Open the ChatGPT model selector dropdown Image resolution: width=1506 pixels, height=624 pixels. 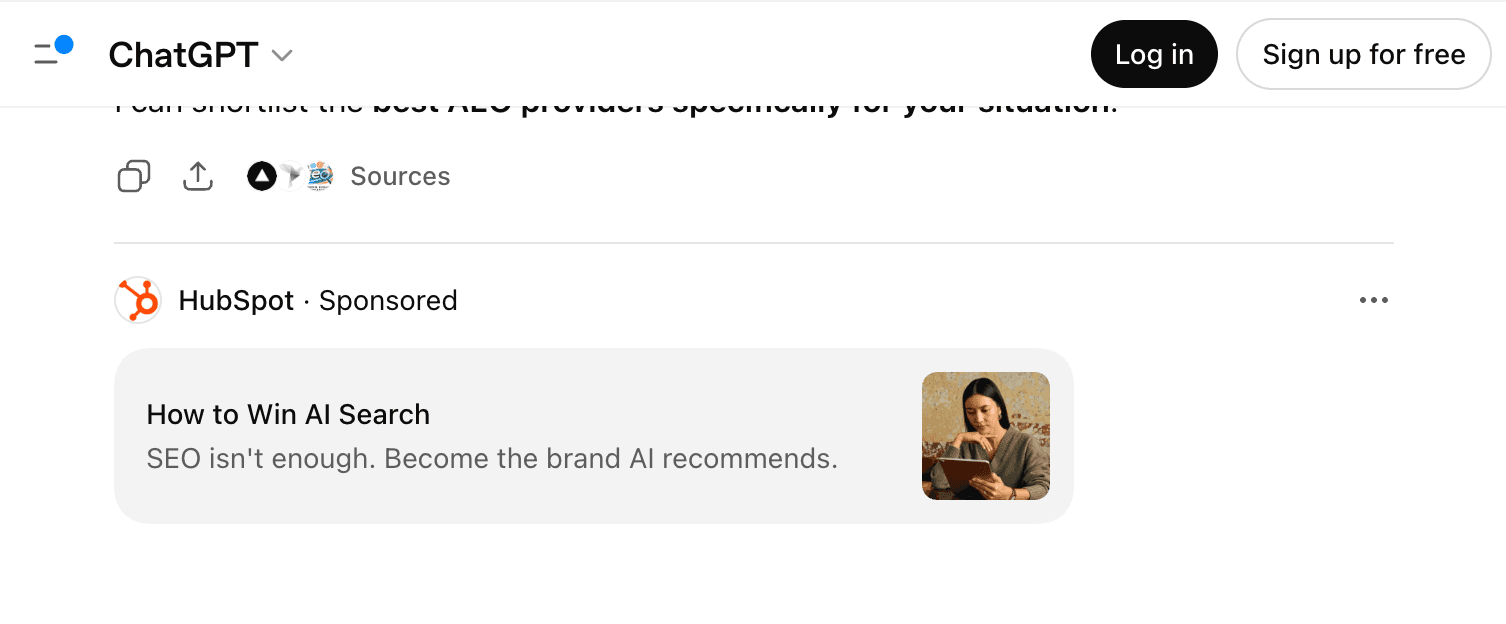tap(281, 55)
